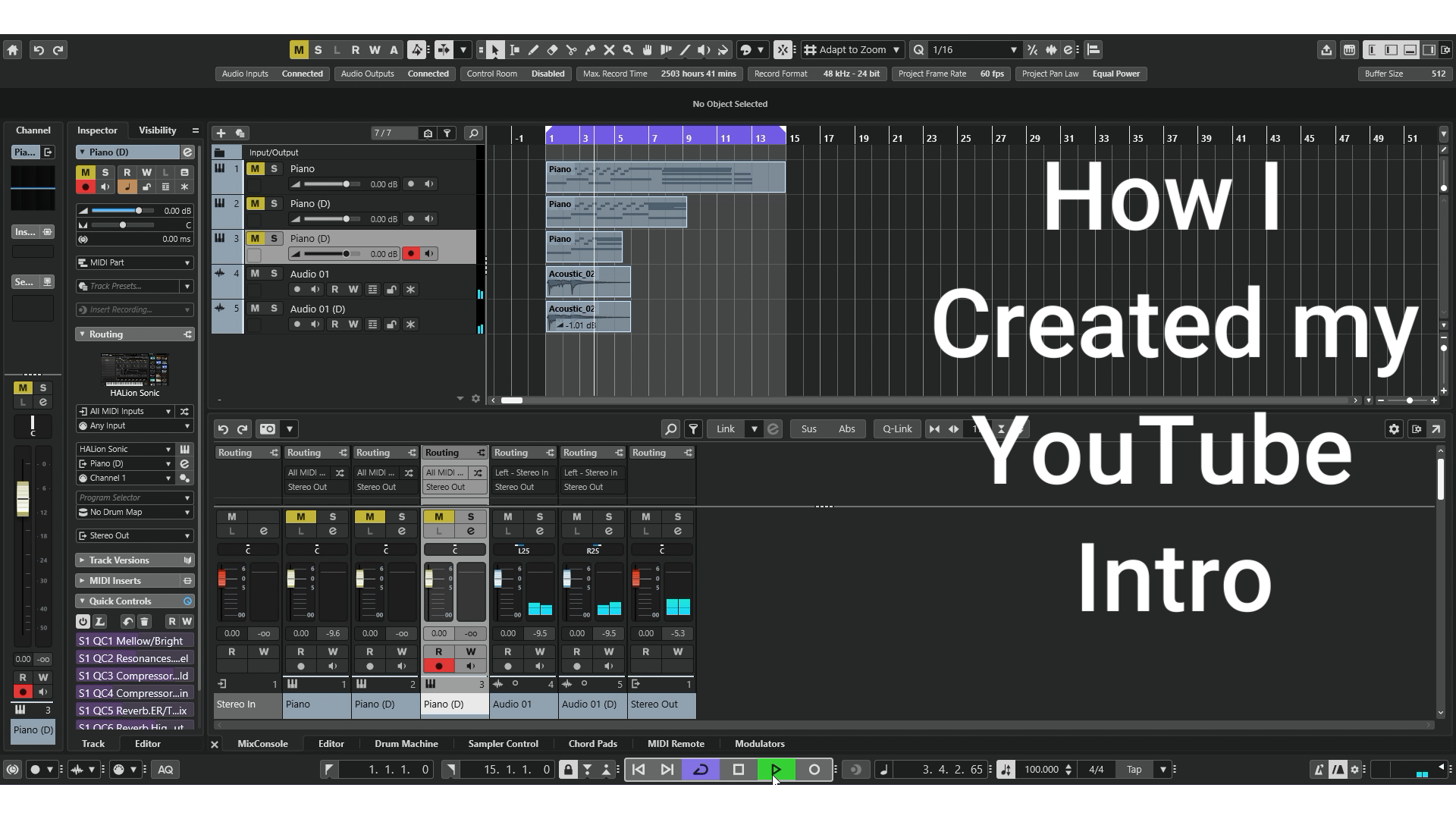1456x819 pixels.
Task: Click the Add Track plus button
Action: click(221, 133)
